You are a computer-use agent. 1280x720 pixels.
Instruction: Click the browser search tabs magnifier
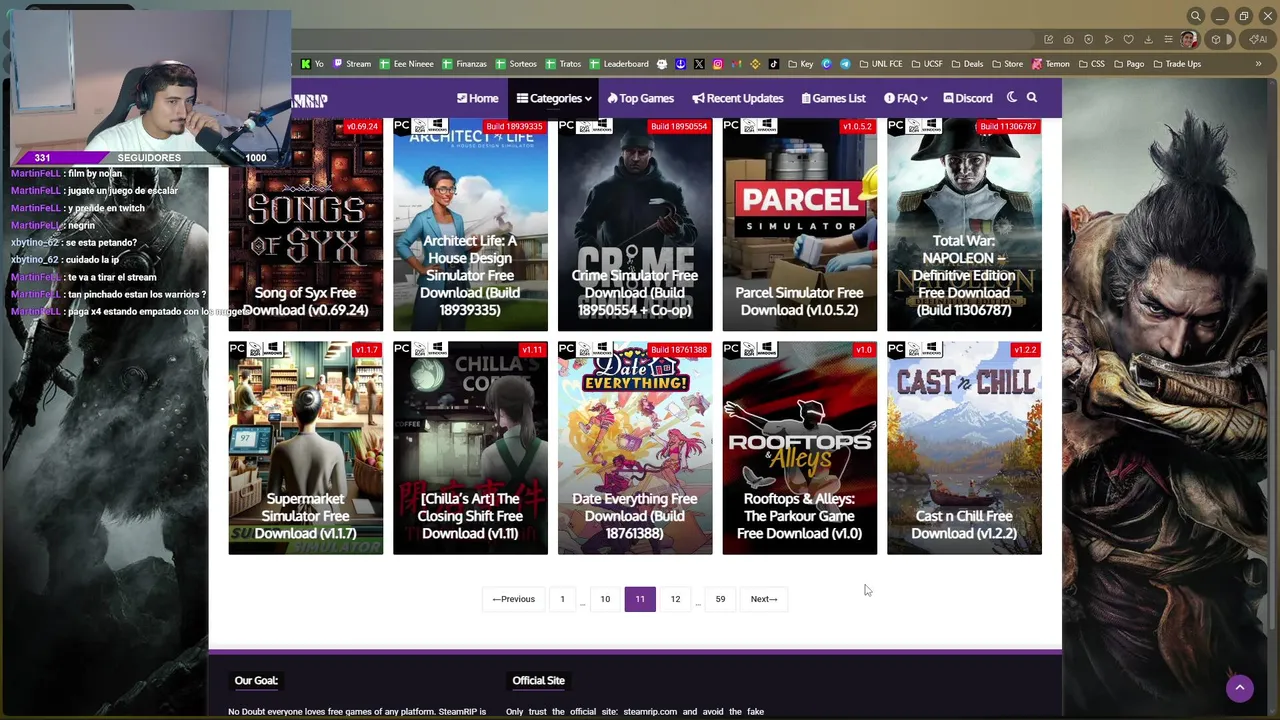1196,16
